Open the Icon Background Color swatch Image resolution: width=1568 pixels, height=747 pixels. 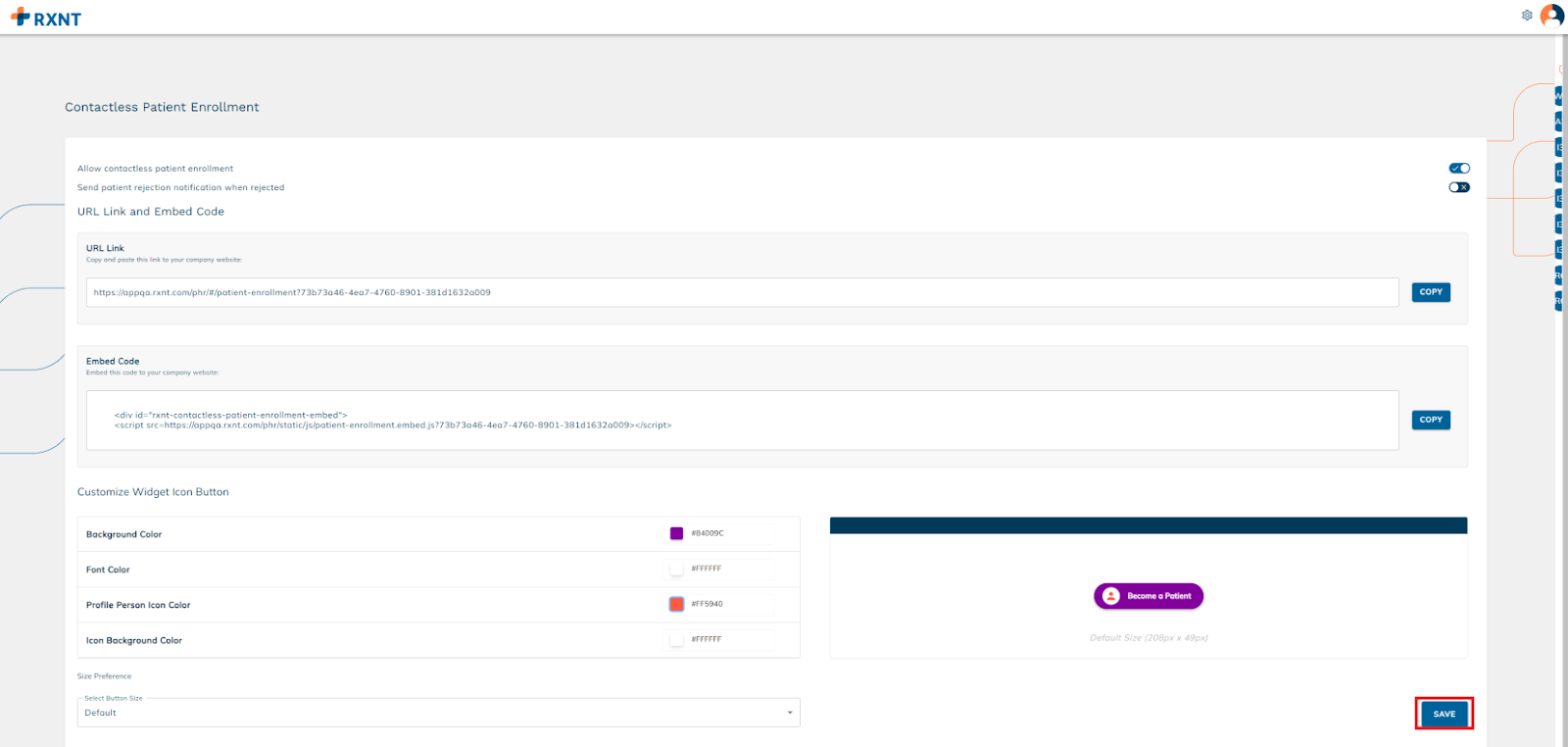(676, 639)
